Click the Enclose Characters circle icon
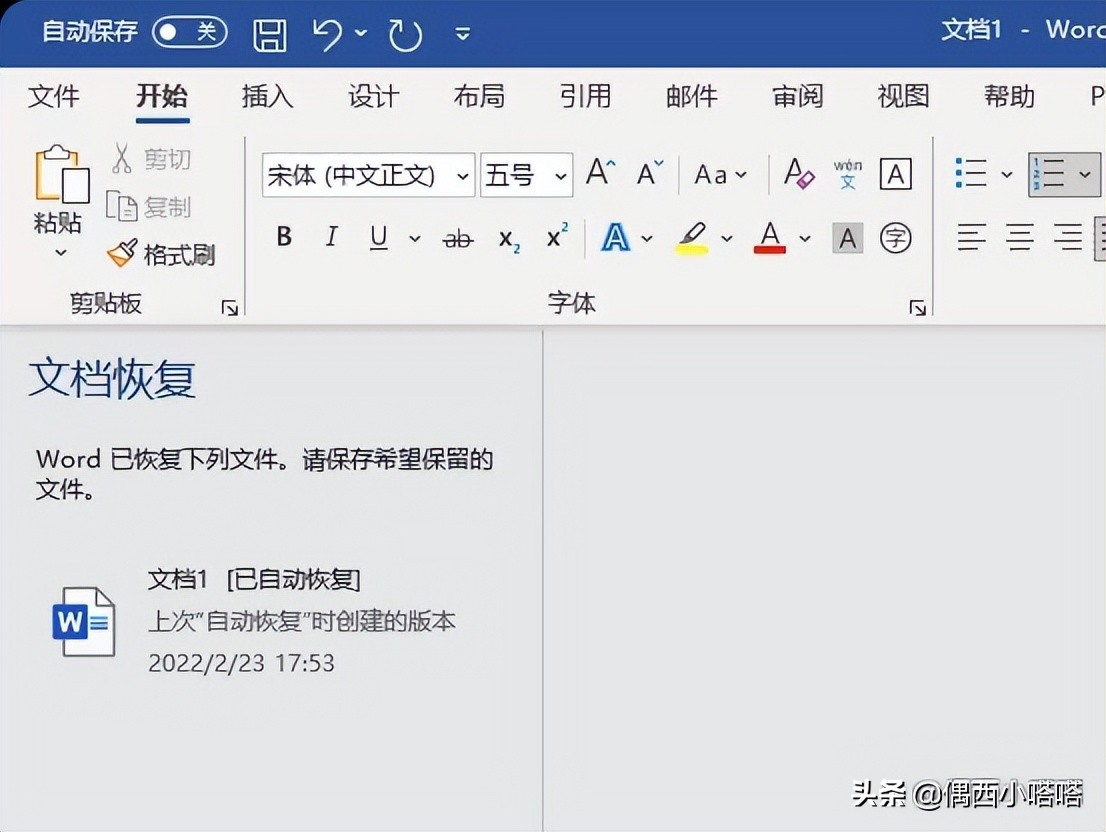The height and width of the screenshot is (832, 1106). coord(895,238)
